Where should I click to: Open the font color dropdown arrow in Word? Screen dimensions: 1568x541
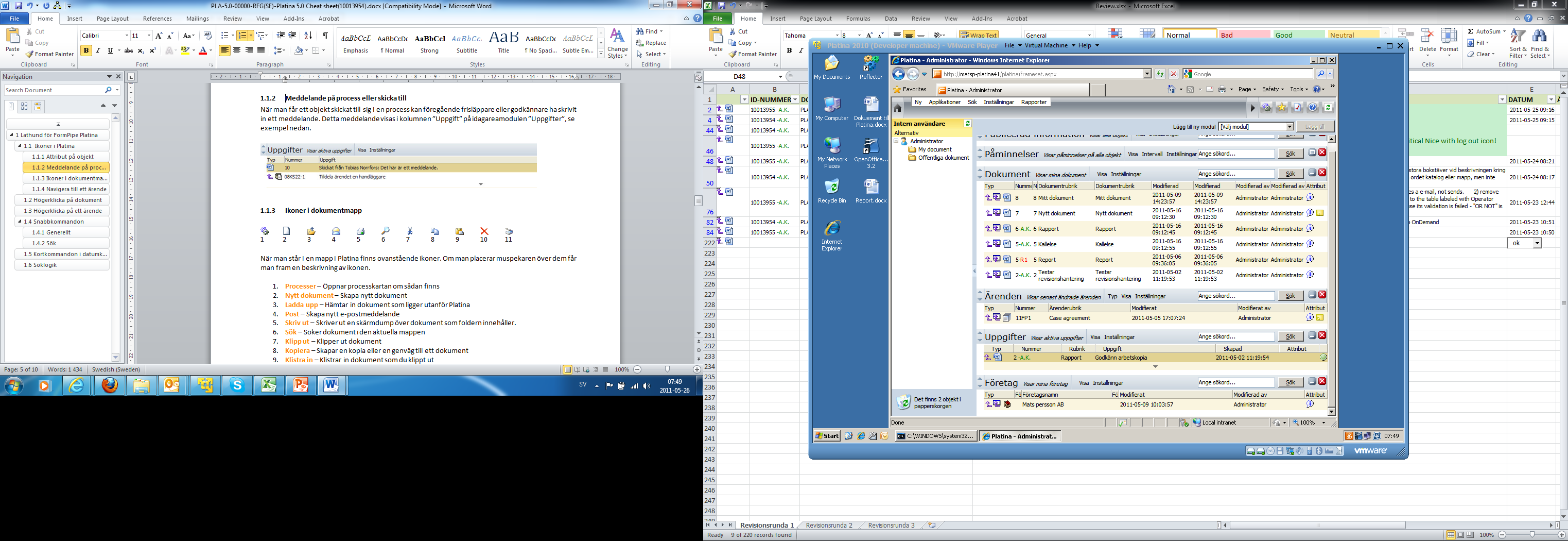[211, 50]
